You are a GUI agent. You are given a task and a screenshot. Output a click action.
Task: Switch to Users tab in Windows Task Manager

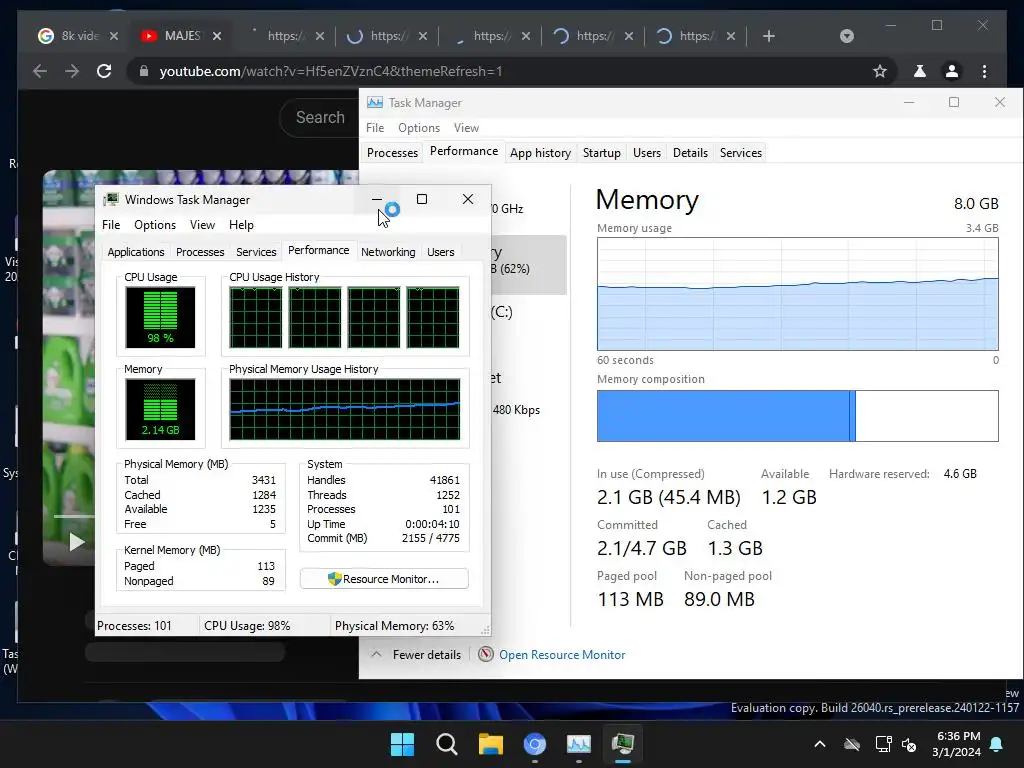click(441, 252)
